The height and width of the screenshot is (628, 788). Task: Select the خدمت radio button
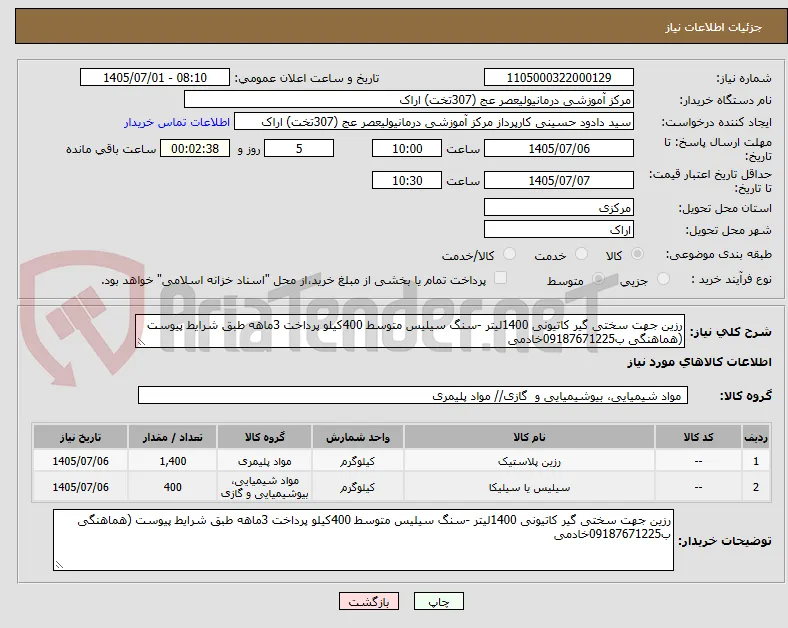[581, 254]
